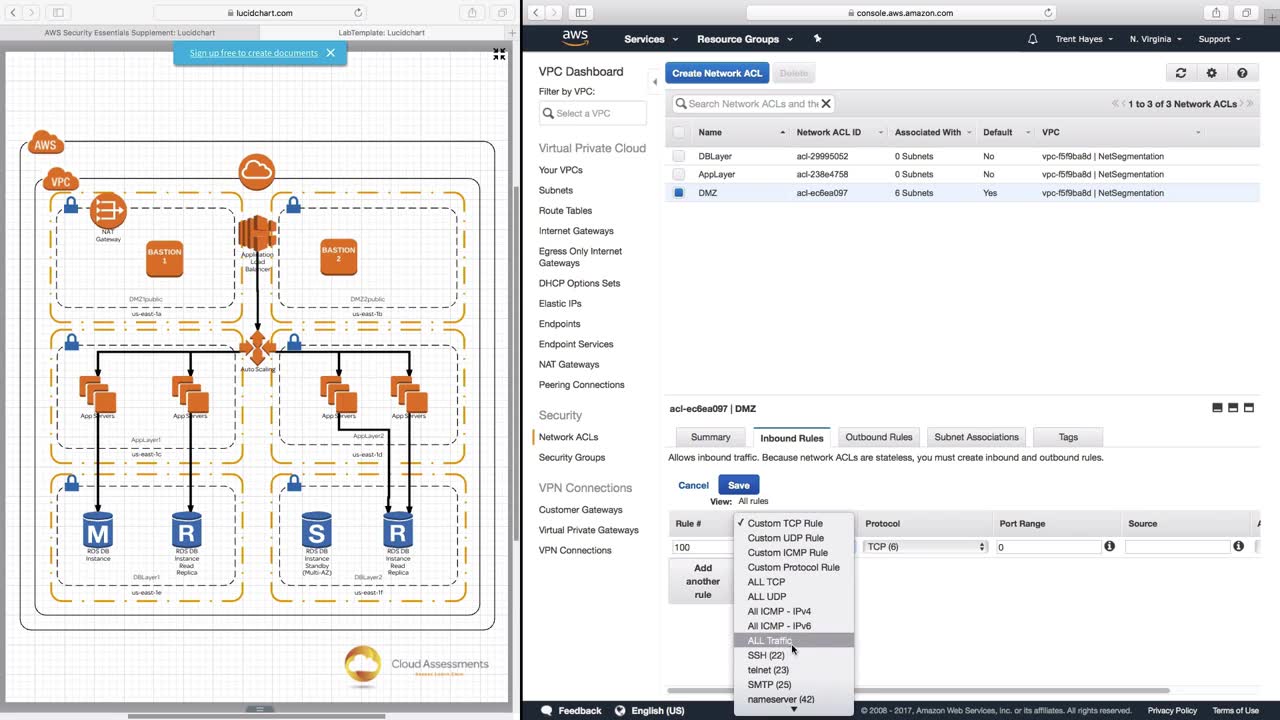Check the DBLayer row checkbox
Image resolution: width=1280 pixels, height=720 pixels.
click(679, 157)
